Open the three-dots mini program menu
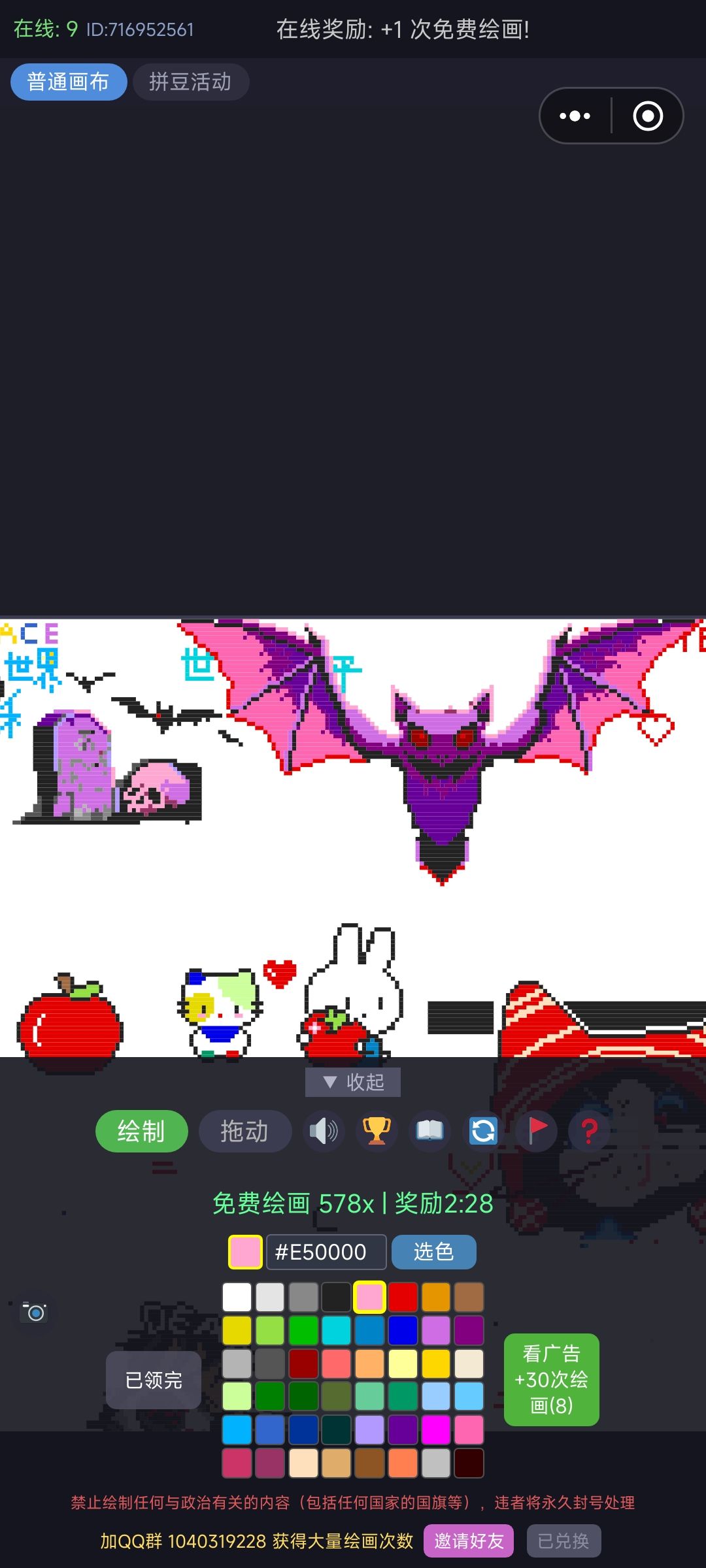Viewport: 706px width, 1568px height. 575,116
